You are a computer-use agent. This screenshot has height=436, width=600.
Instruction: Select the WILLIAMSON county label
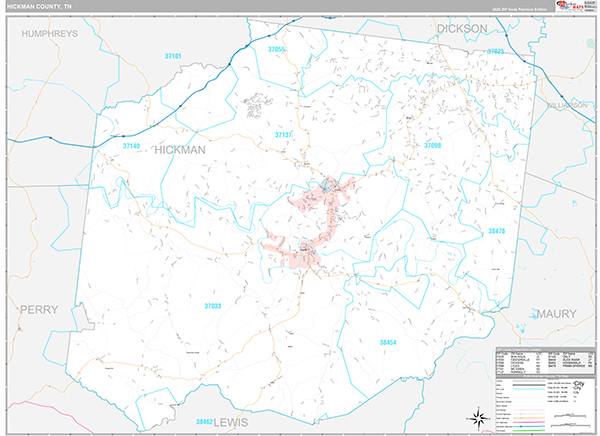click(567, 105)
